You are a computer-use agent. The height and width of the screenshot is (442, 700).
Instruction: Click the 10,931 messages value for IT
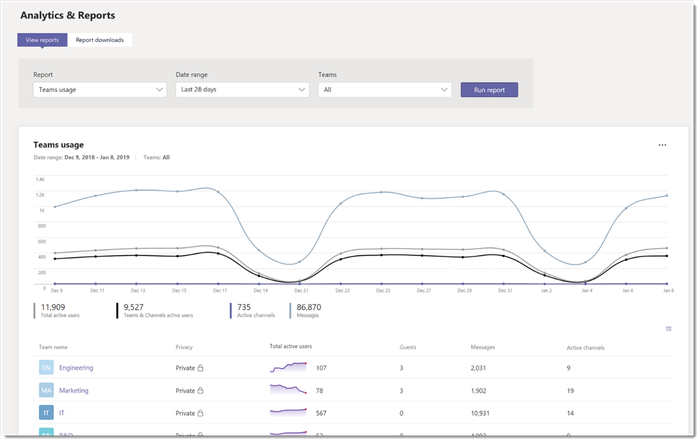480,413
